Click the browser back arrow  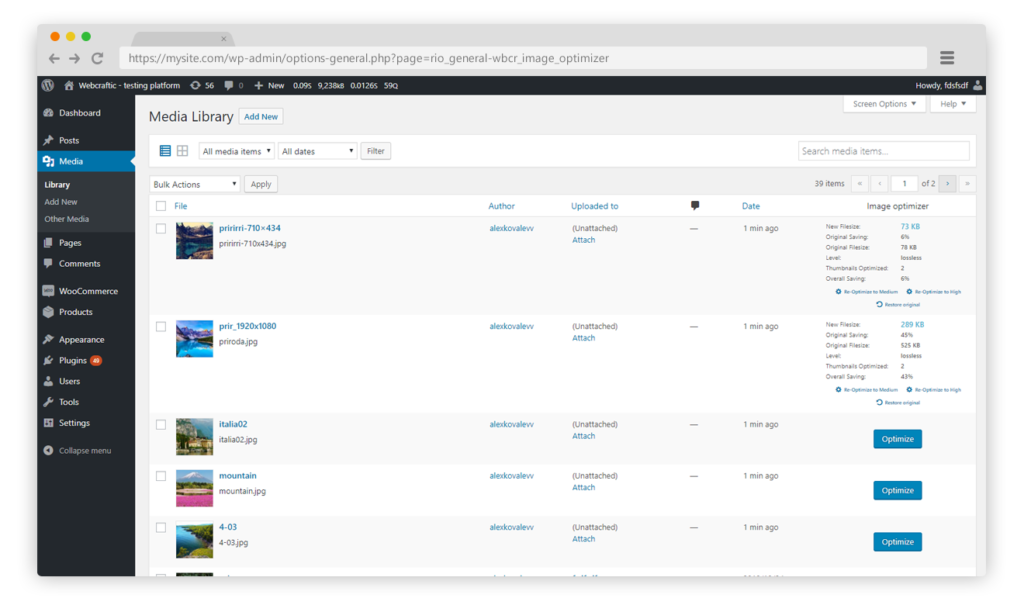(54, 58)
